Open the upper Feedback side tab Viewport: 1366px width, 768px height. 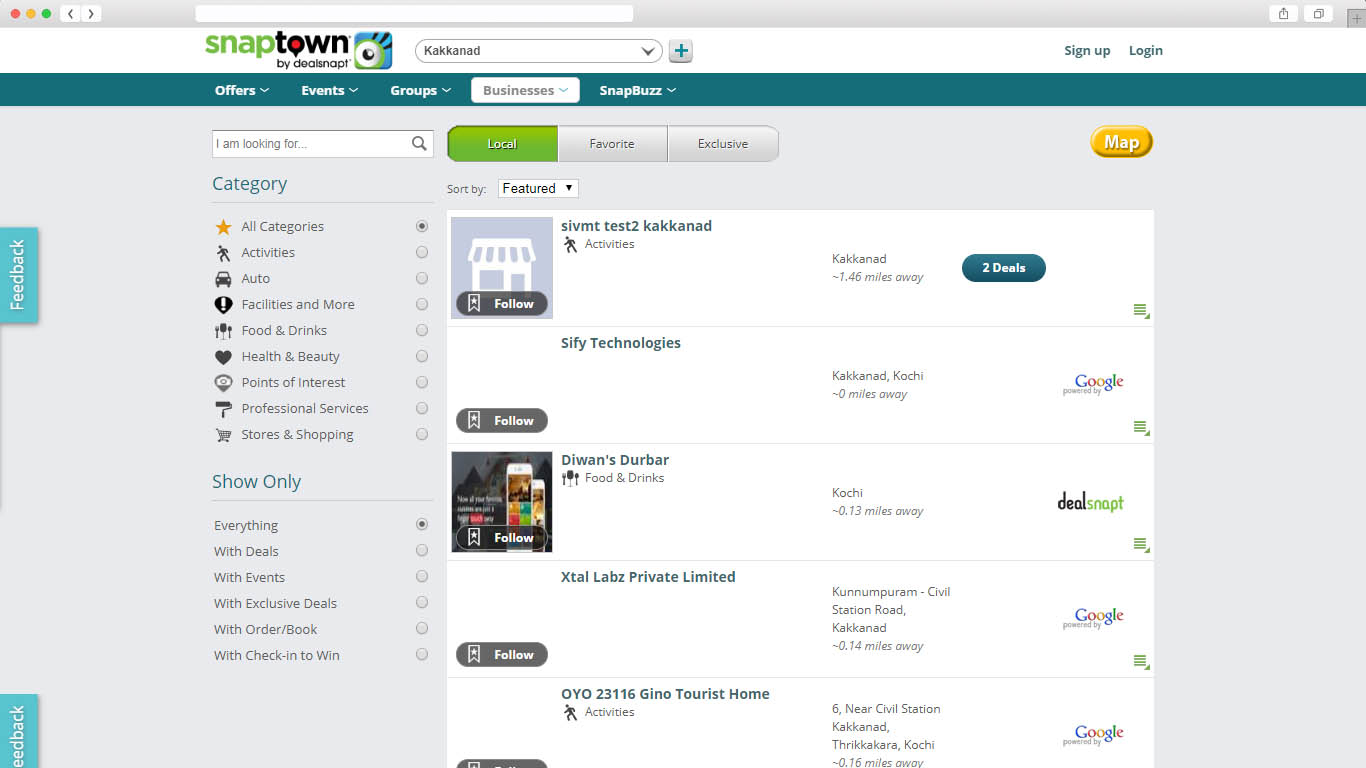click(18, 275)
